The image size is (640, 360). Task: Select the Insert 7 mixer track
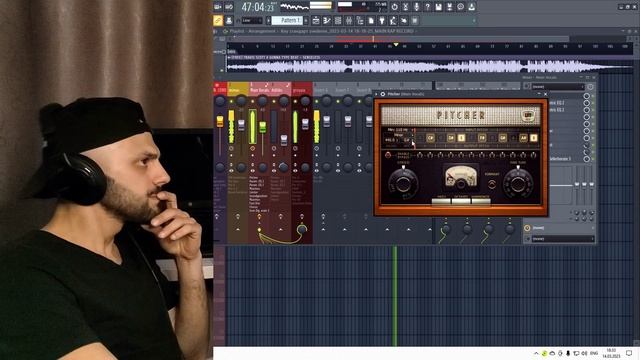[x=344, y=90]
